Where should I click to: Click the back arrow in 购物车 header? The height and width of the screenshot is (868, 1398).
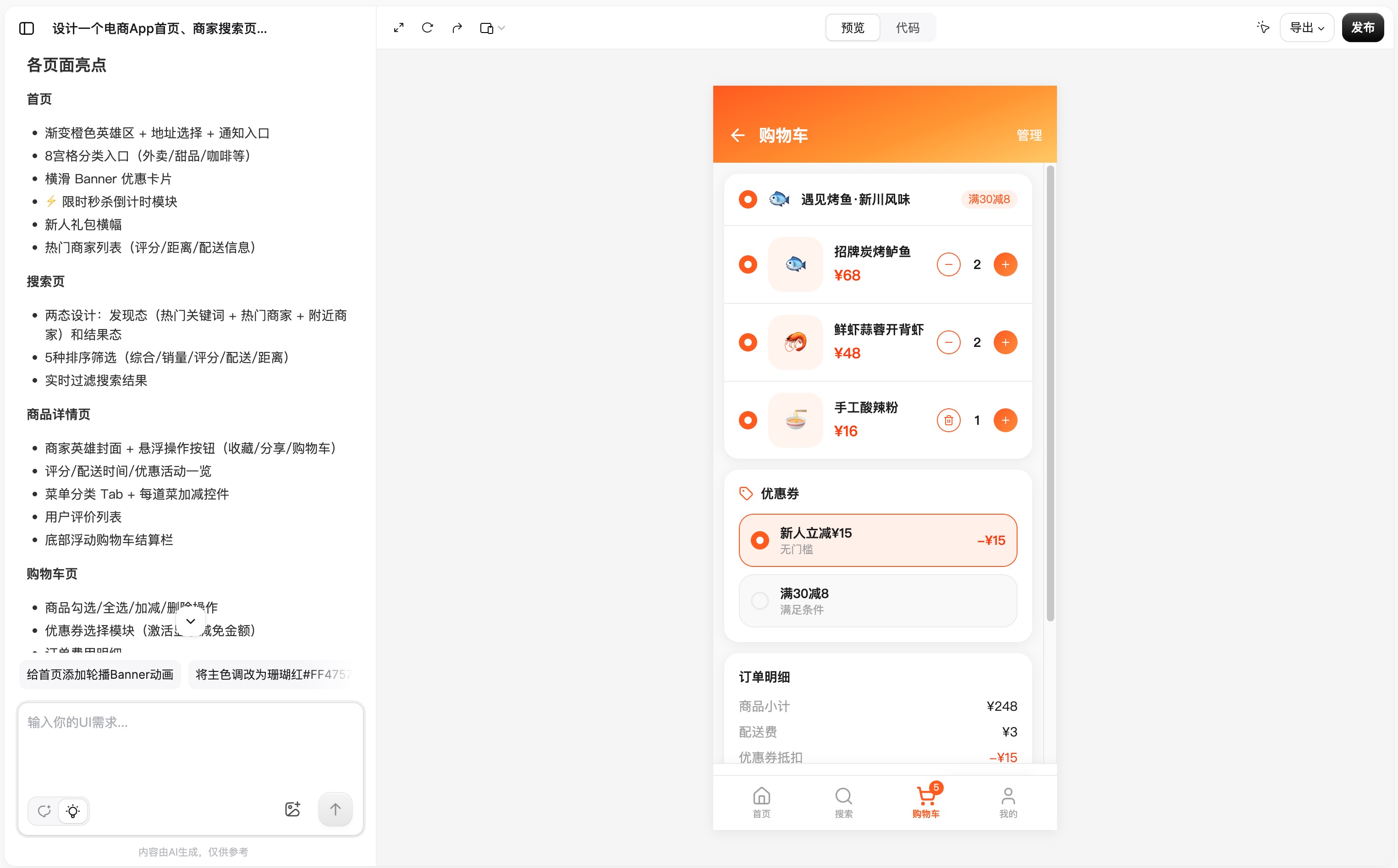tap(738, 136)
